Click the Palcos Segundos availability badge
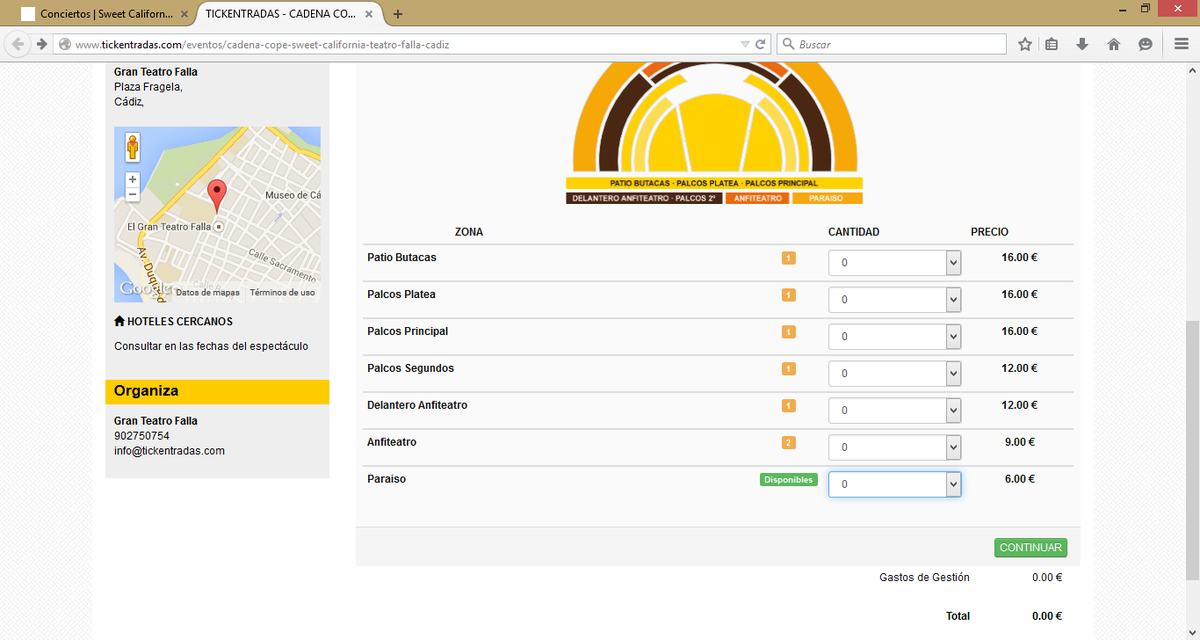This screenshot has height=640, width=1200. 788,369
